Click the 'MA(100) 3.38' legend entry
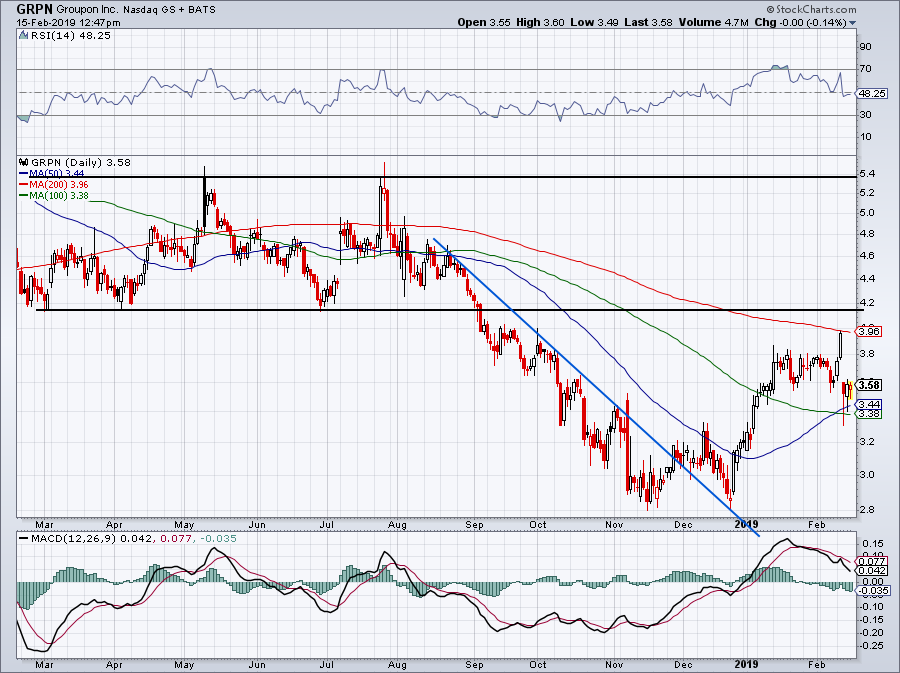This screenshot has width=900, height=673. (54, 195)
